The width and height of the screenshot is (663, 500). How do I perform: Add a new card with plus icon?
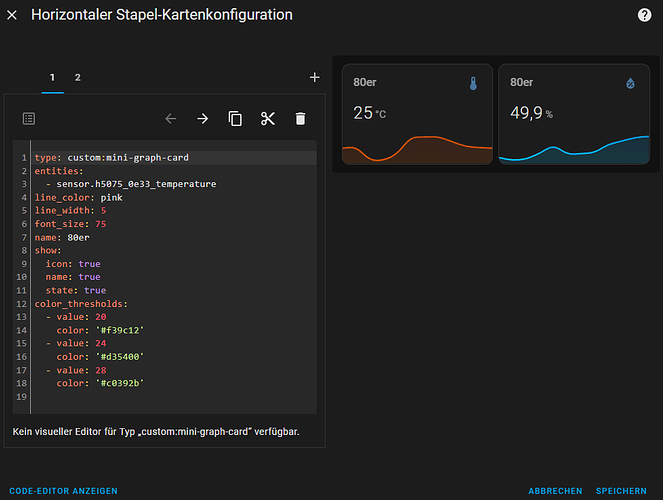coord(314,77)
